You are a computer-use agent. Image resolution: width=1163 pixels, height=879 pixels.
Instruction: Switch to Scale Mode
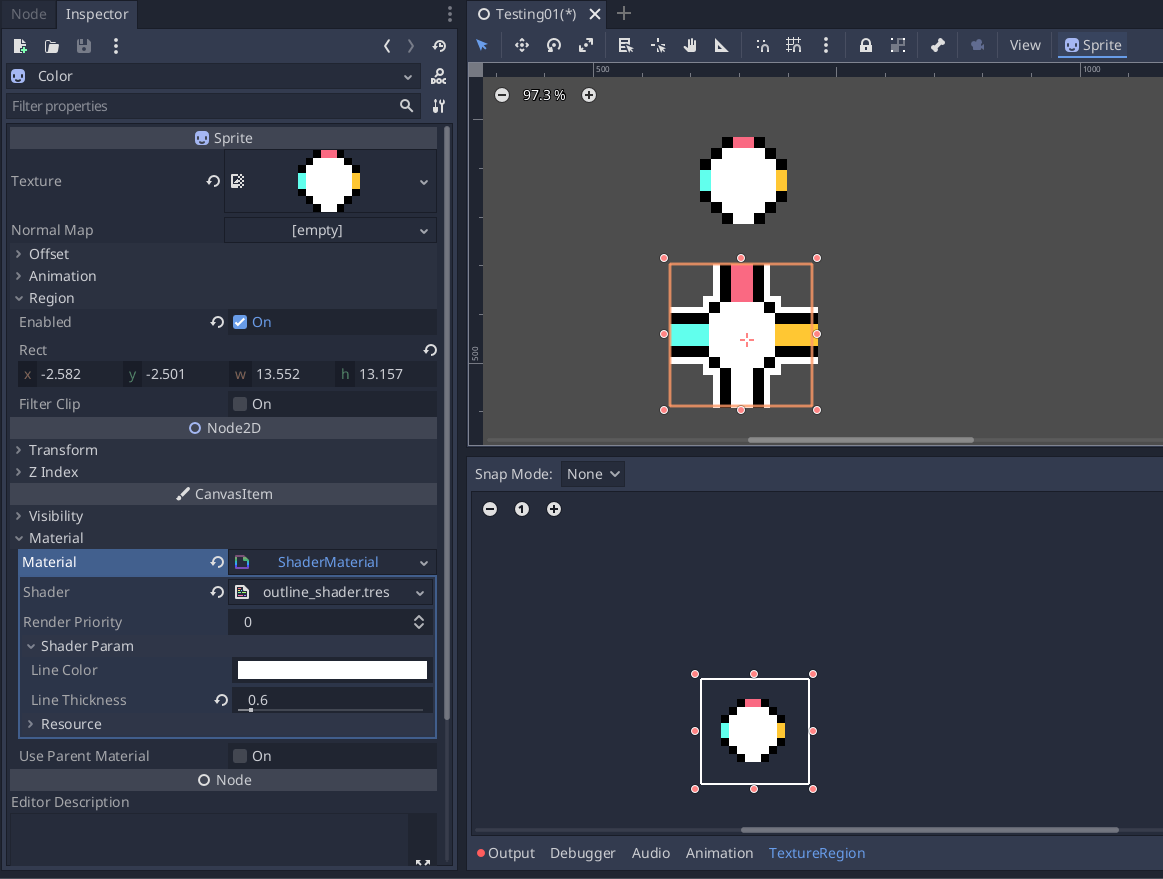(x=586, y=44)
